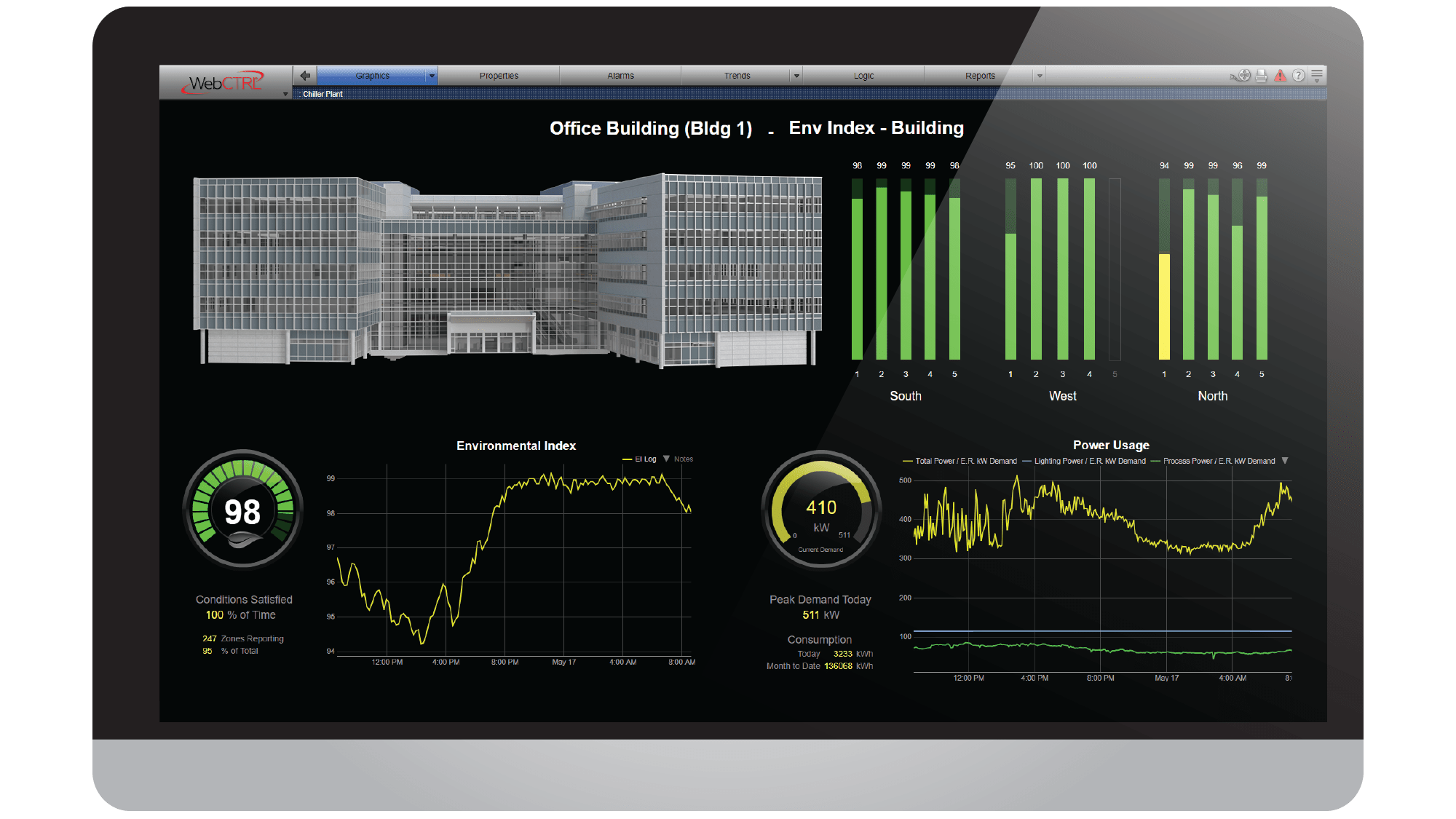Click the yellow North floor 1 bar
This screenshot has width=1456, height=819.
coord(1164,306)
